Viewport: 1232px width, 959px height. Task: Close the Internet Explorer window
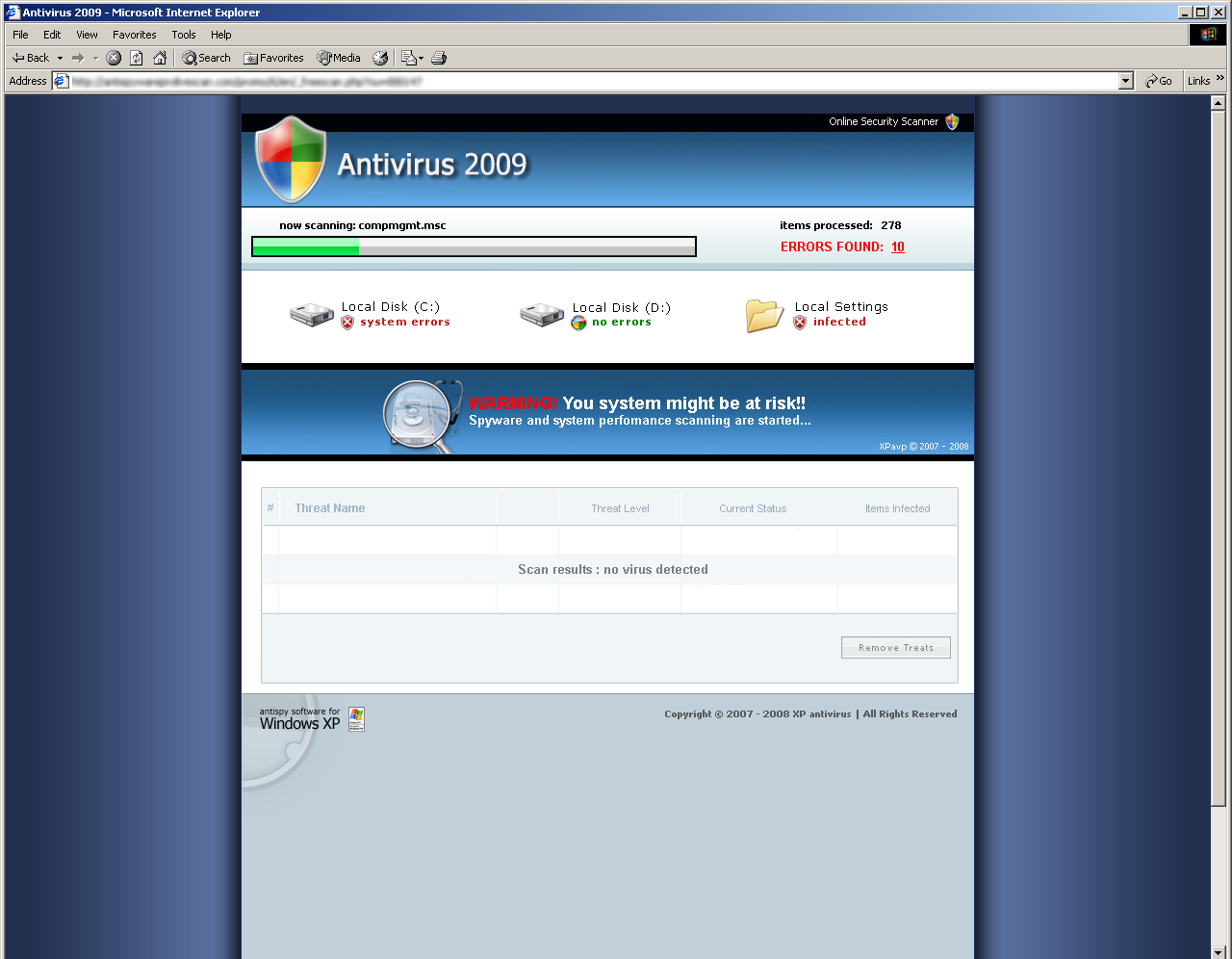pos(1218,13)
